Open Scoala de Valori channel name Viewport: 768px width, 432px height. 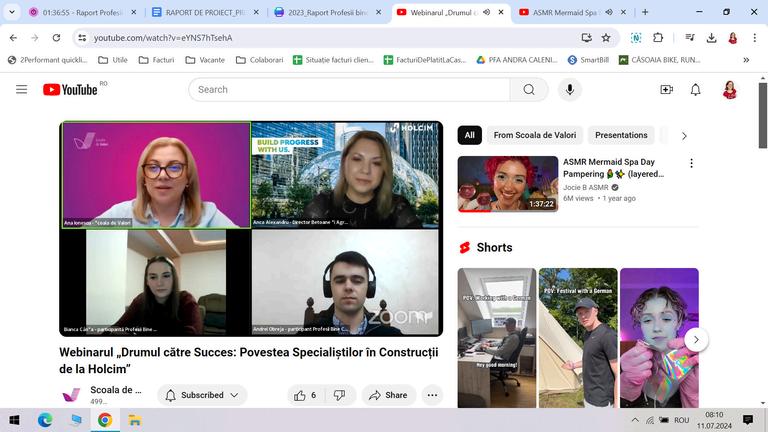tap(116, 390)
